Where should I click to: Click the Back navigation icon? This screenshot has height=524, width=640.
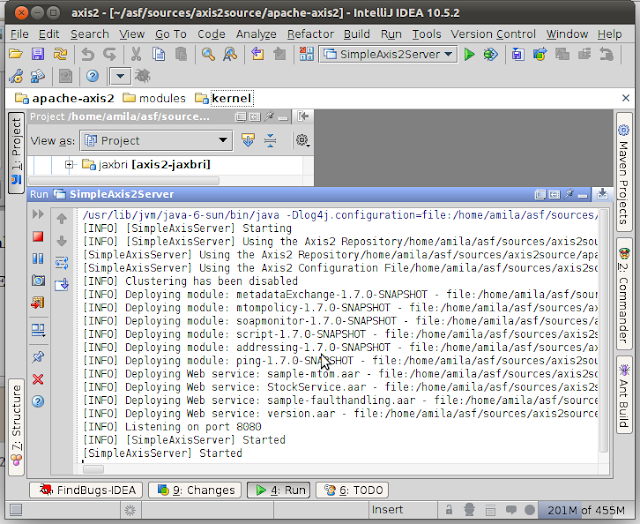tap(257, 54)
